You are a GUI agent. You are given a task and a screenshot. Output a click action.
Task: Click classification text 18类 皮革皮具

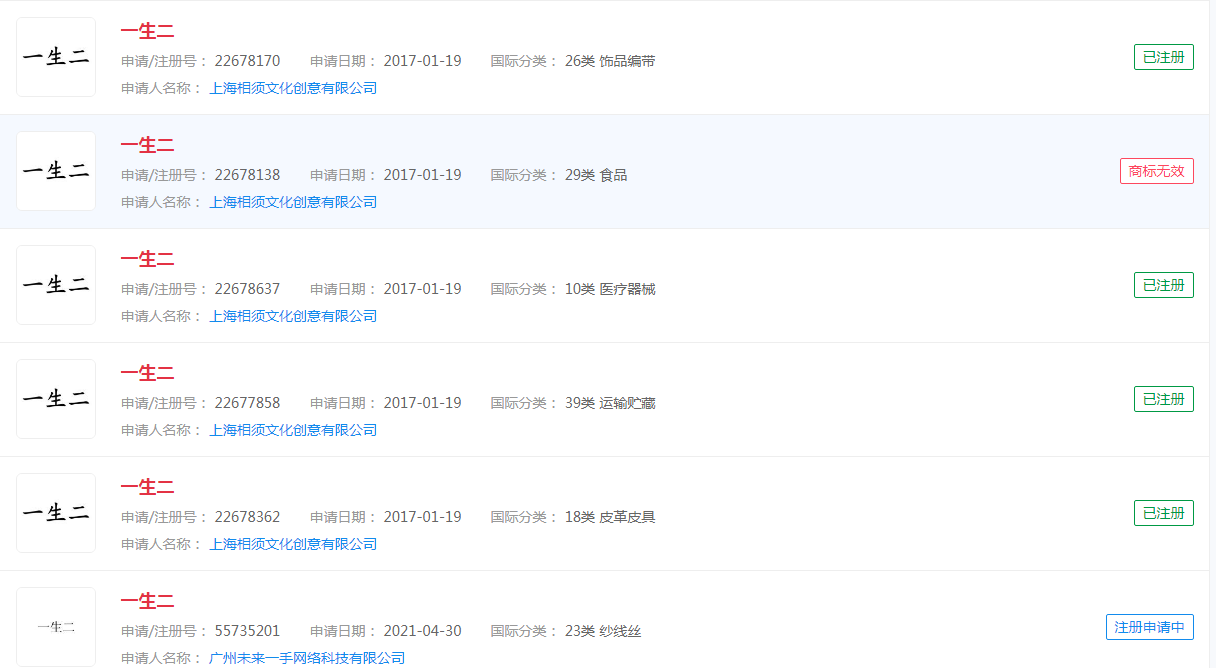[x=610, y=517]
